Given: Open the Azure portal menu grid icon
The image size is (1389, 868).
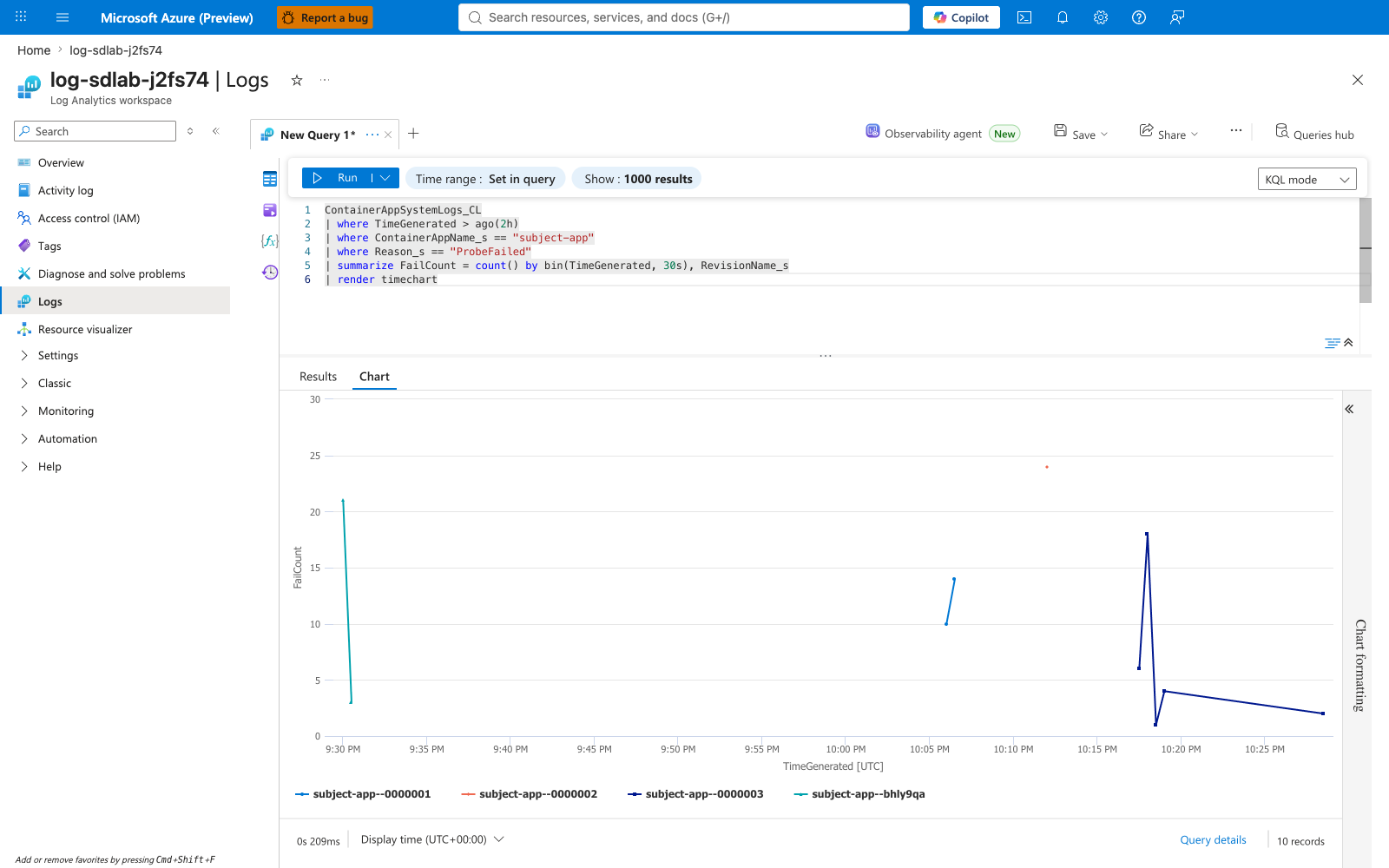Looking at the screenshot, I should tap(21, 17).
